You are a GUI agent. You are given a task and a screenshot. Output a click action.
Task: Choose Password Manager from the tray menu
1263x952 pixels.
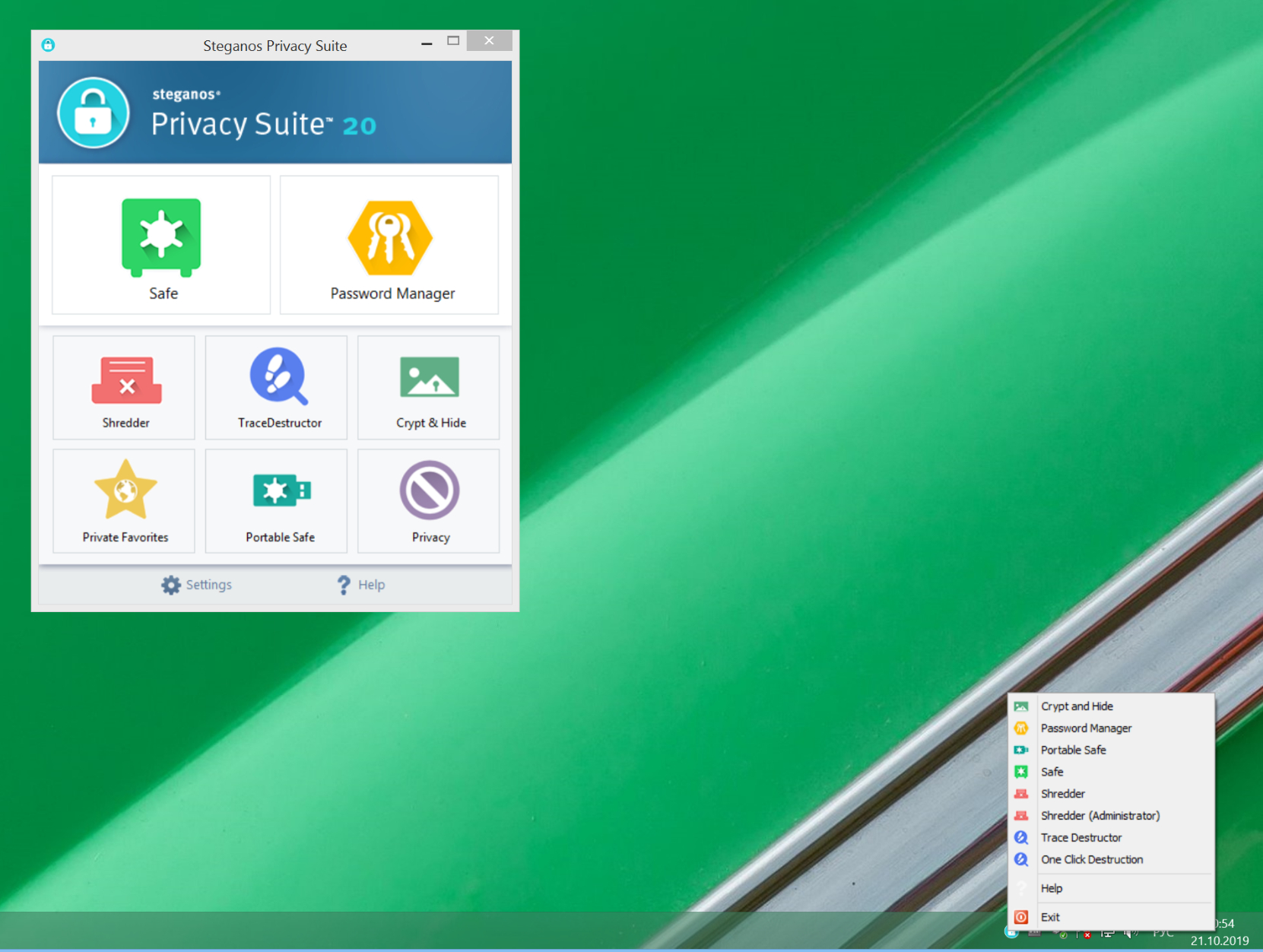tap(1111, 728)
